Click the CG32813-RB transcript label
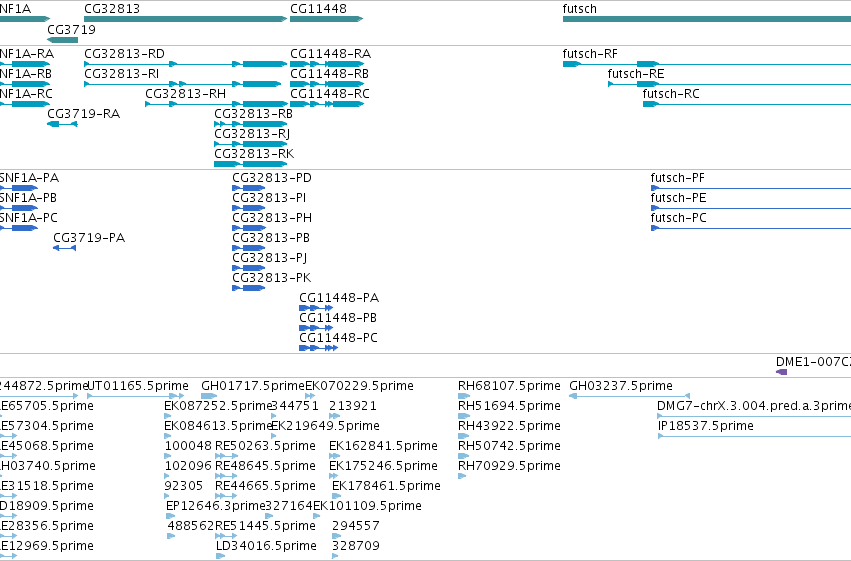851x561 pixels. pos(253,114)
